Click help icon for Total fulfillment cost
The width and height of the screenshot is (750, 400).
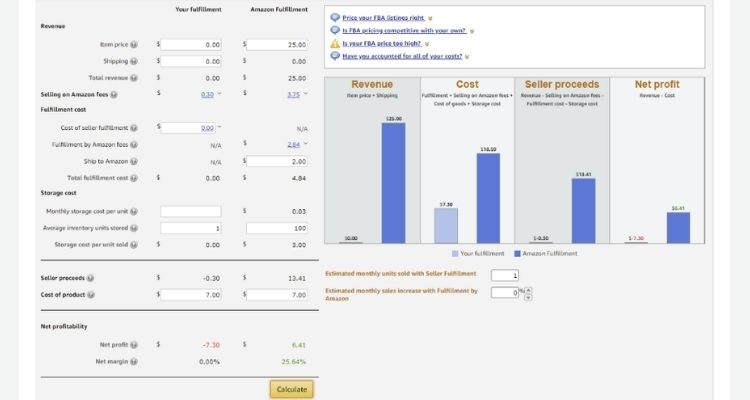134,178
